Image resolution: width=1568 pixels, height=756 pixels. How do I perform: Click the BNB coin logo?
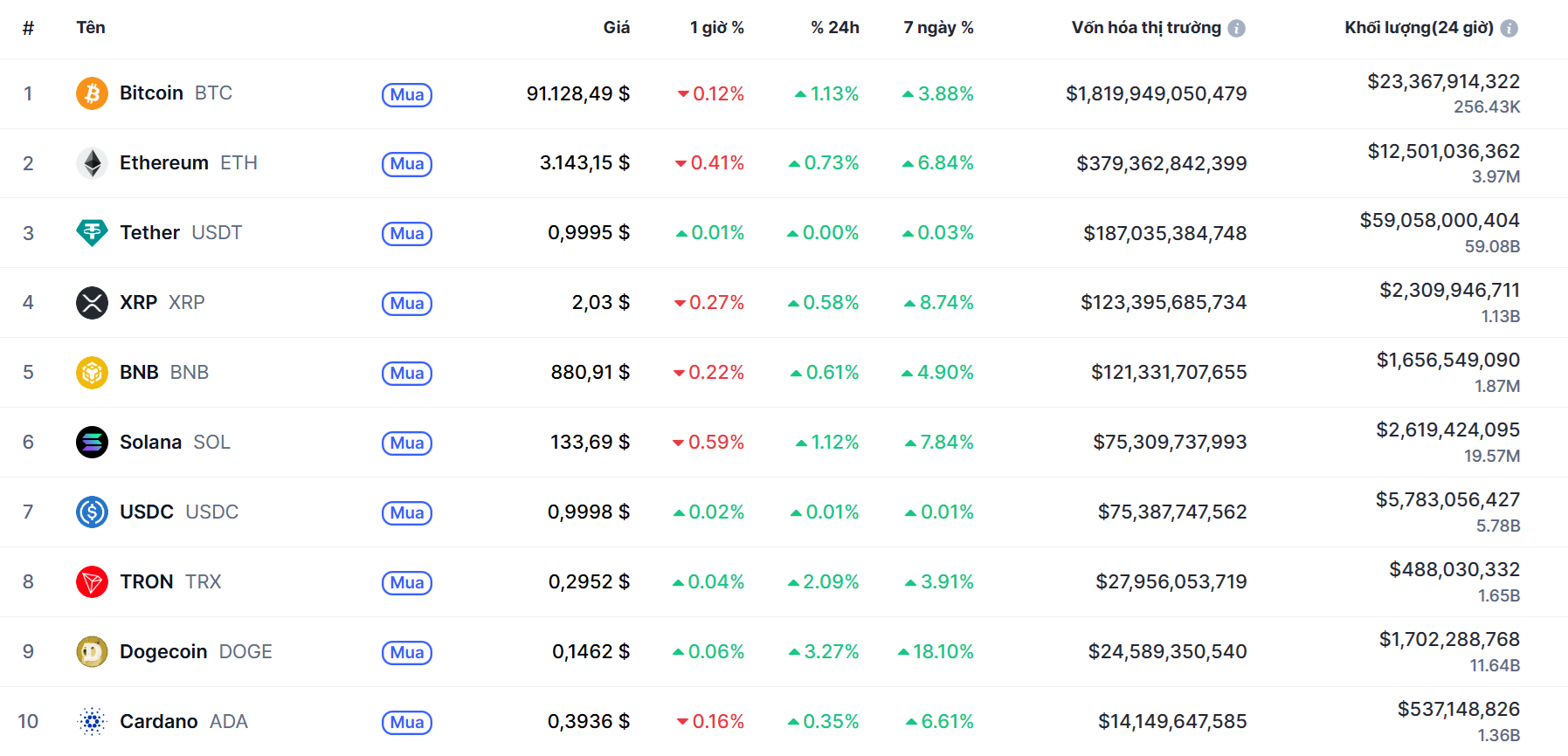92,373
